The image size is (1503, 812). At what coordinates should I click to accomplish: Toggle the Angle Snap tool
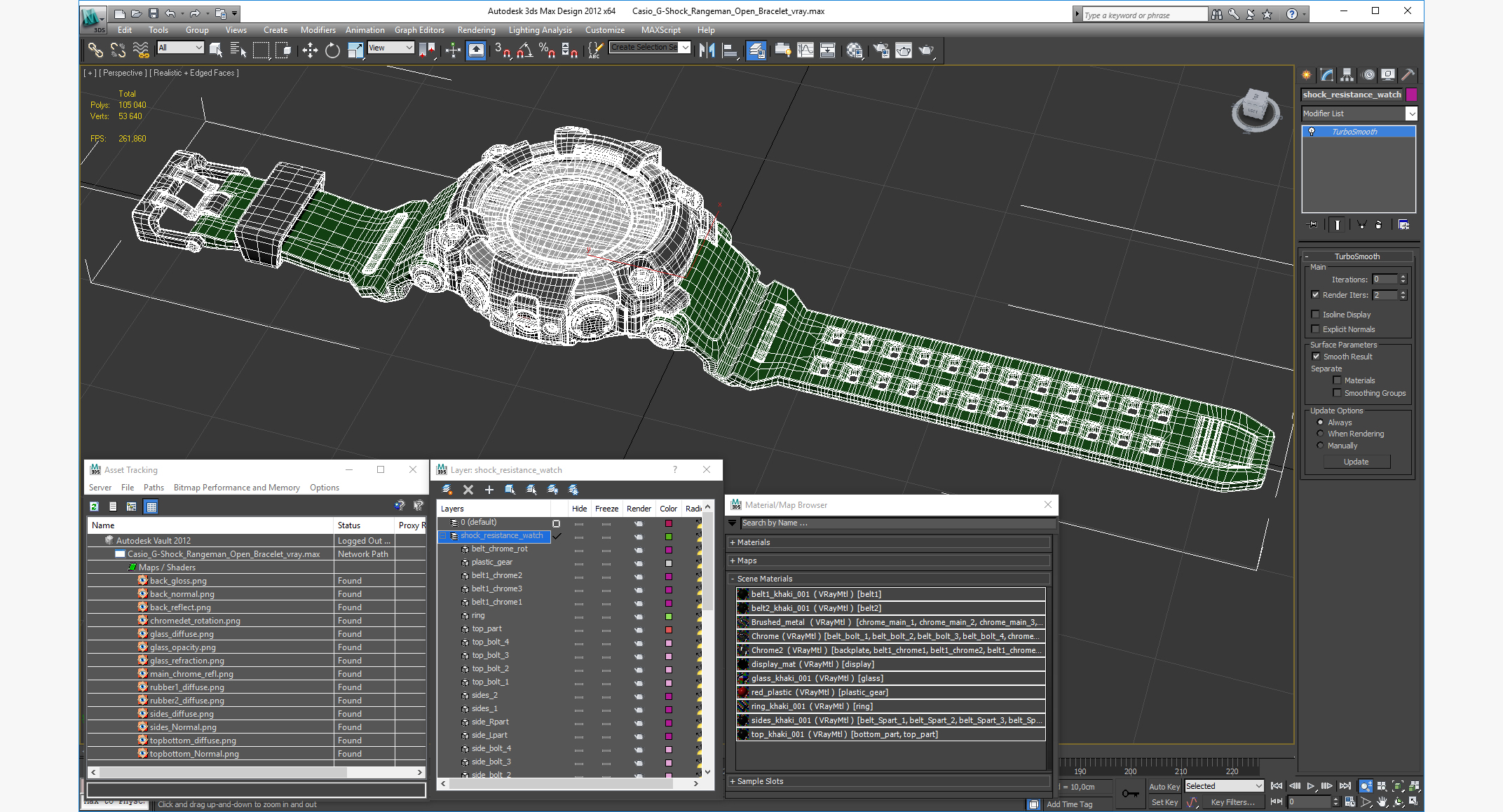pos(525,50)
